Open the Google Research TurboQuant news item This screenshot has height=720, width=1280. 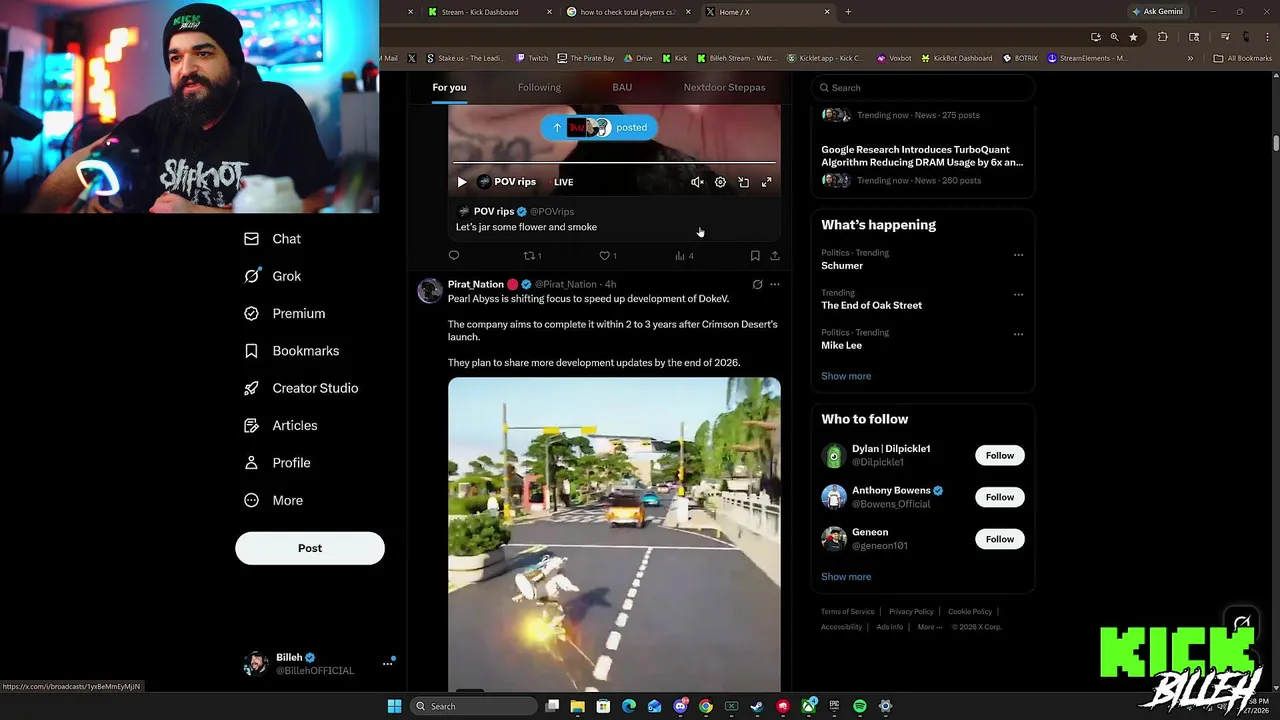pos(922,156)
